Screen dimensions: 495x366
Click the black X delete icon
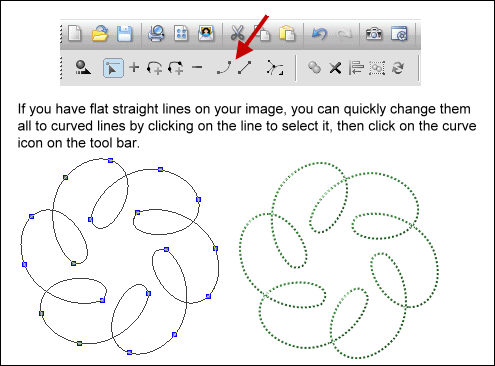tap(335, 68)
